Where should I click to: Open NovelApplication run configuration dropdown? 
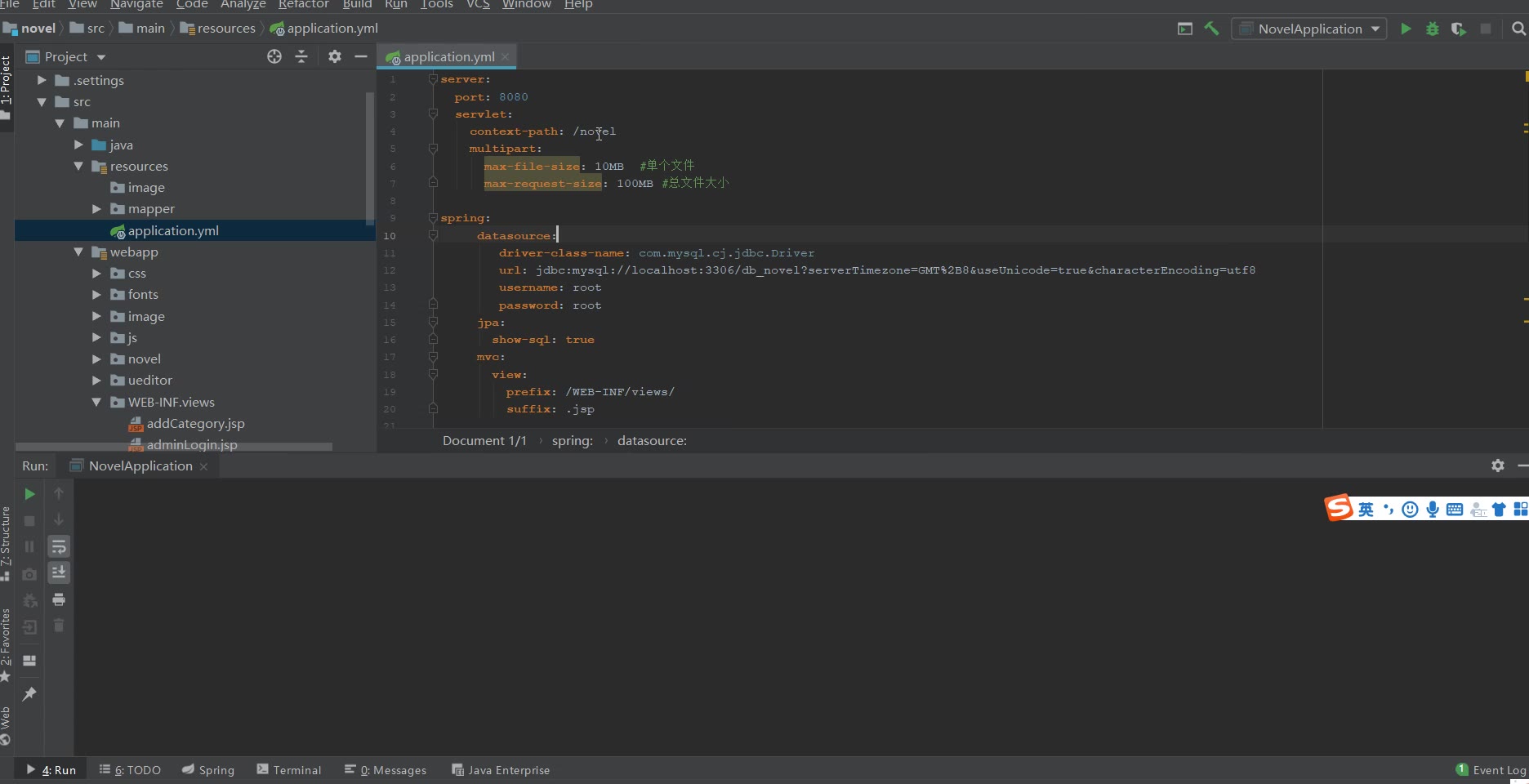(x=1375, y=29)
